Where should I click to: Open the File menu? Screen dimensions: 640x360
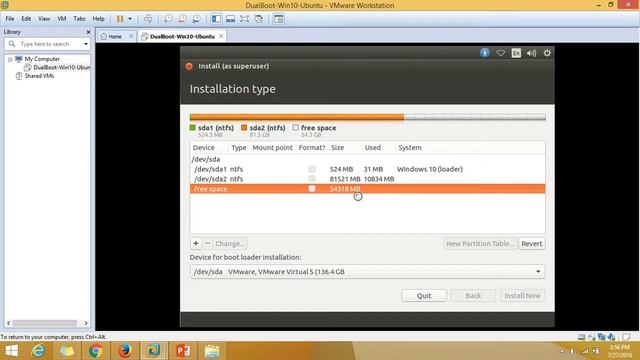click(10, 19)
